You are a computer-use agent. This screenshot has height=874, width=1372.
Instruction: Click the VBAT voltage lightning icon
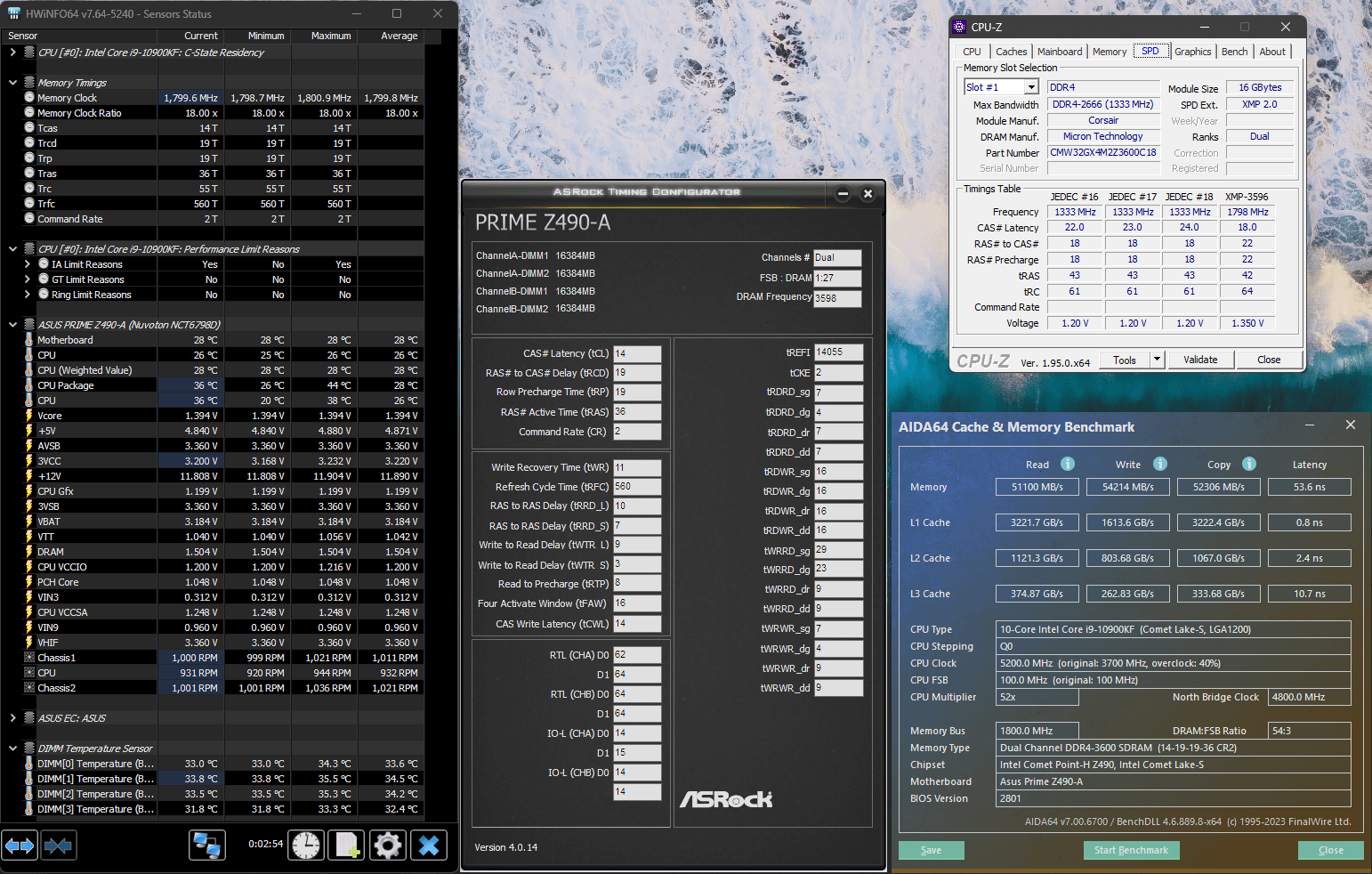click(29, 522)
